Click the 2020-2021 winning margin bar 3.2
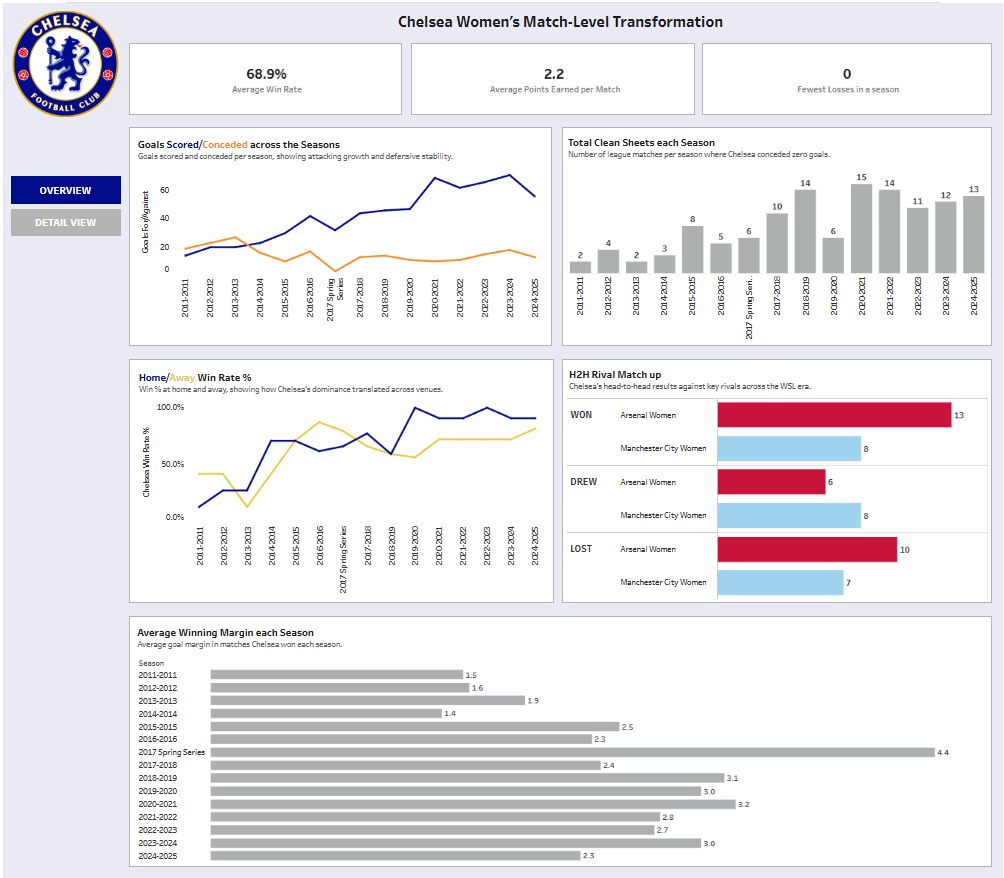 [473, 804]
